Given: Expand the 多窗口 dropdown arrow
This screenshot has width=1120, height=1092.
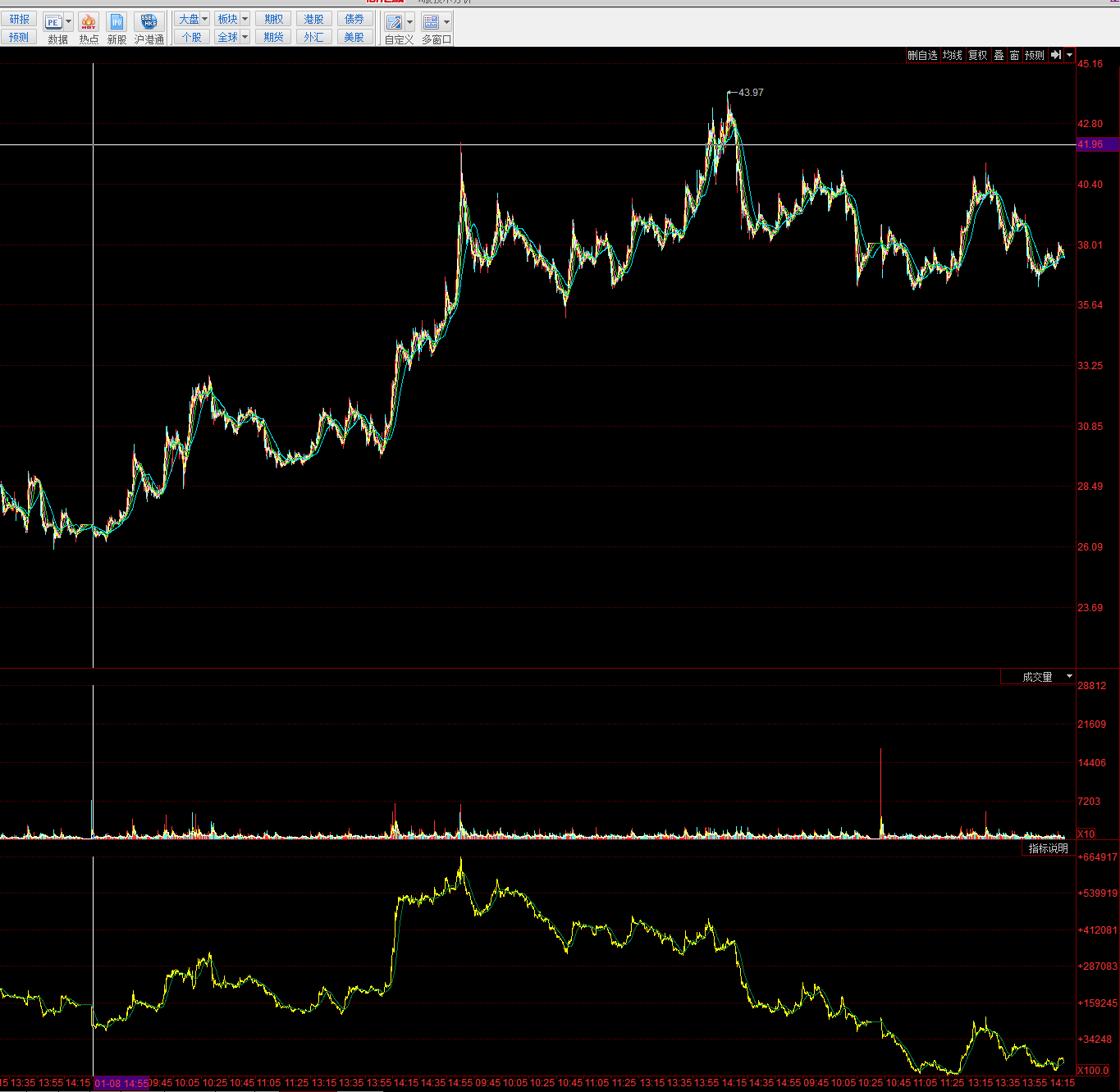Looking at the screenshot, I should point(446,22).
